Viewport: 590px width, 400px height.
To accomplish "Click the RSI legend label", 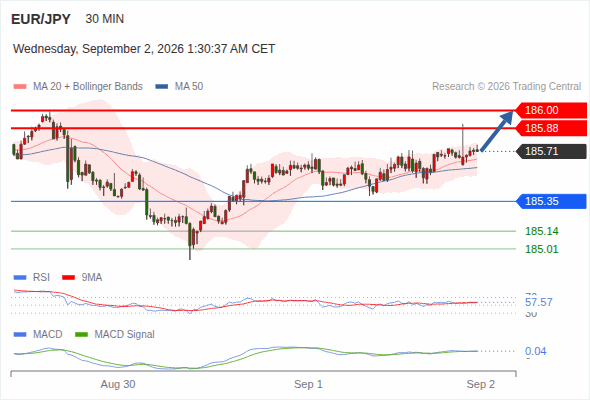I will (41, 278).
